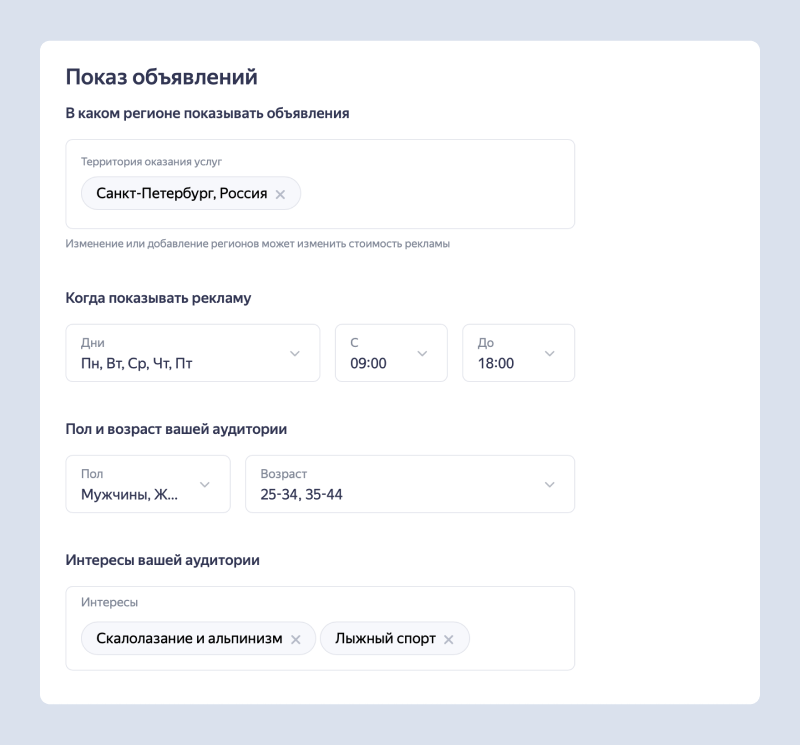Click the chevron arrow in the Дни field
Screen dimensions: 800x745
coord(295,353)
